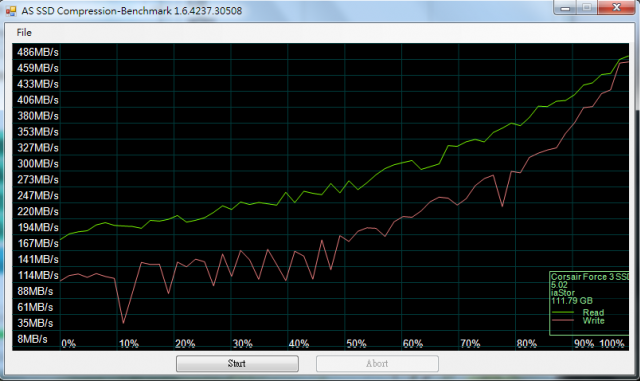Close the AS SSD benchmark window
Screen dimensions: 640x381
click(617, 7)
